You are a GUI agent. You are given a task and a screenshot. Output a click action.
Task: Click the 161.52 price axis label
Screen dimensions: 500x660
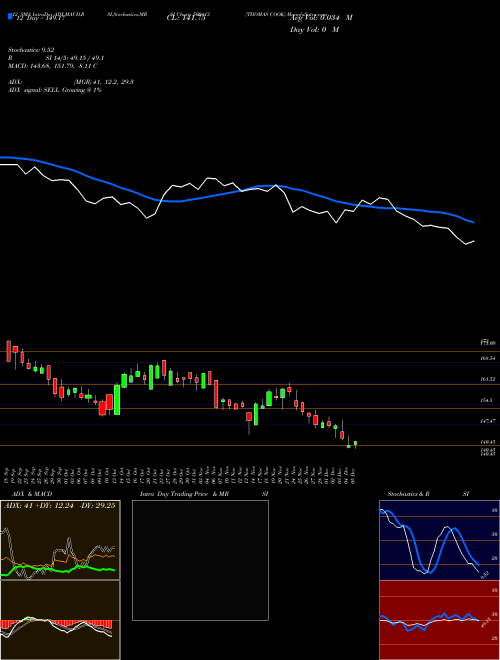pos(488,379)
